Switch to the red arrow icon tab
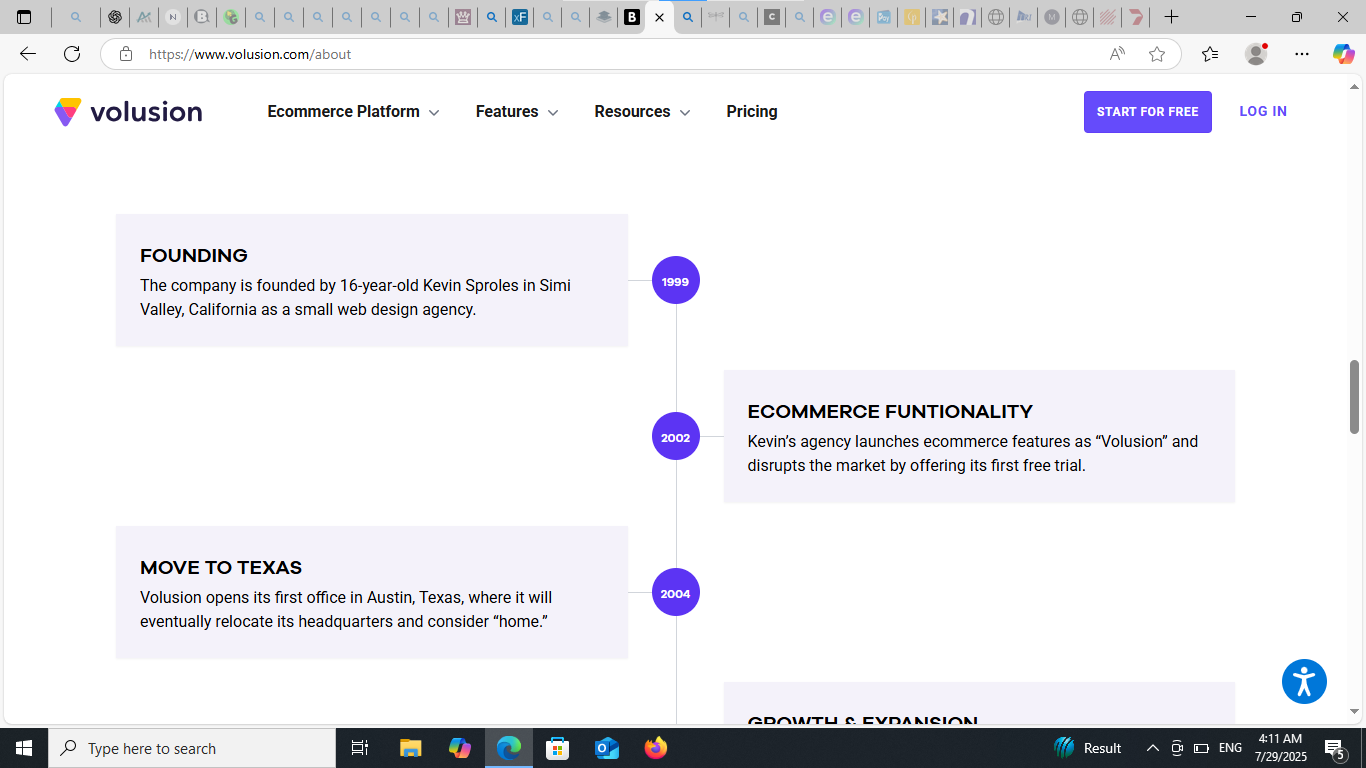Viewport: 1366px width, 768px height. [x=1135, y=17]
